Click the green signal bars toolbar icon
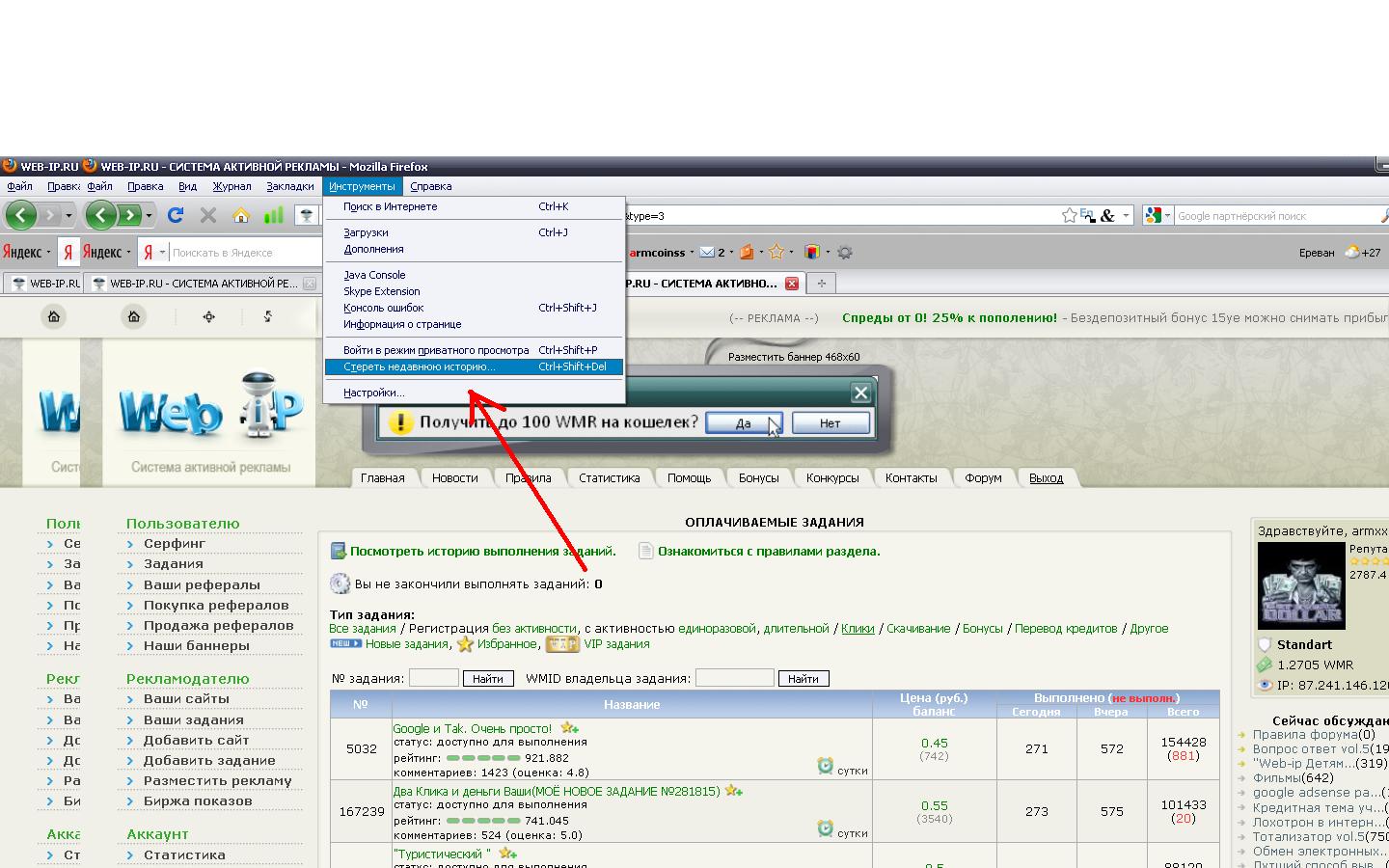Viewport: 1389px width, 868px height. point(274,215)
